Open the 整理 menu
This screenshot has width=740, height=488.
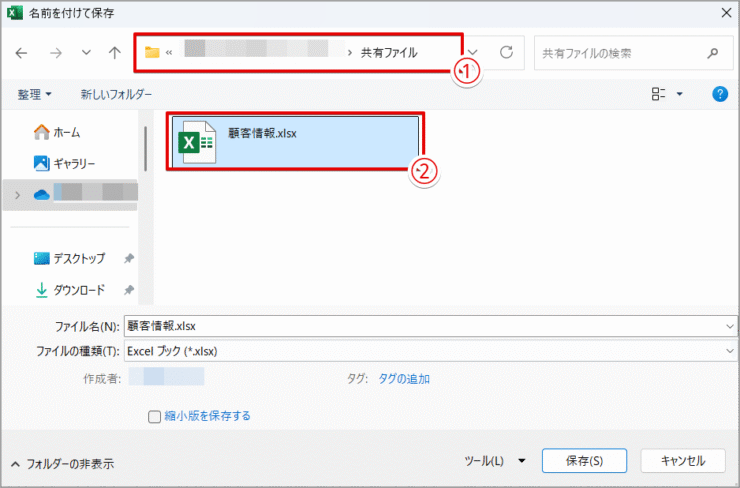[34, 94]
